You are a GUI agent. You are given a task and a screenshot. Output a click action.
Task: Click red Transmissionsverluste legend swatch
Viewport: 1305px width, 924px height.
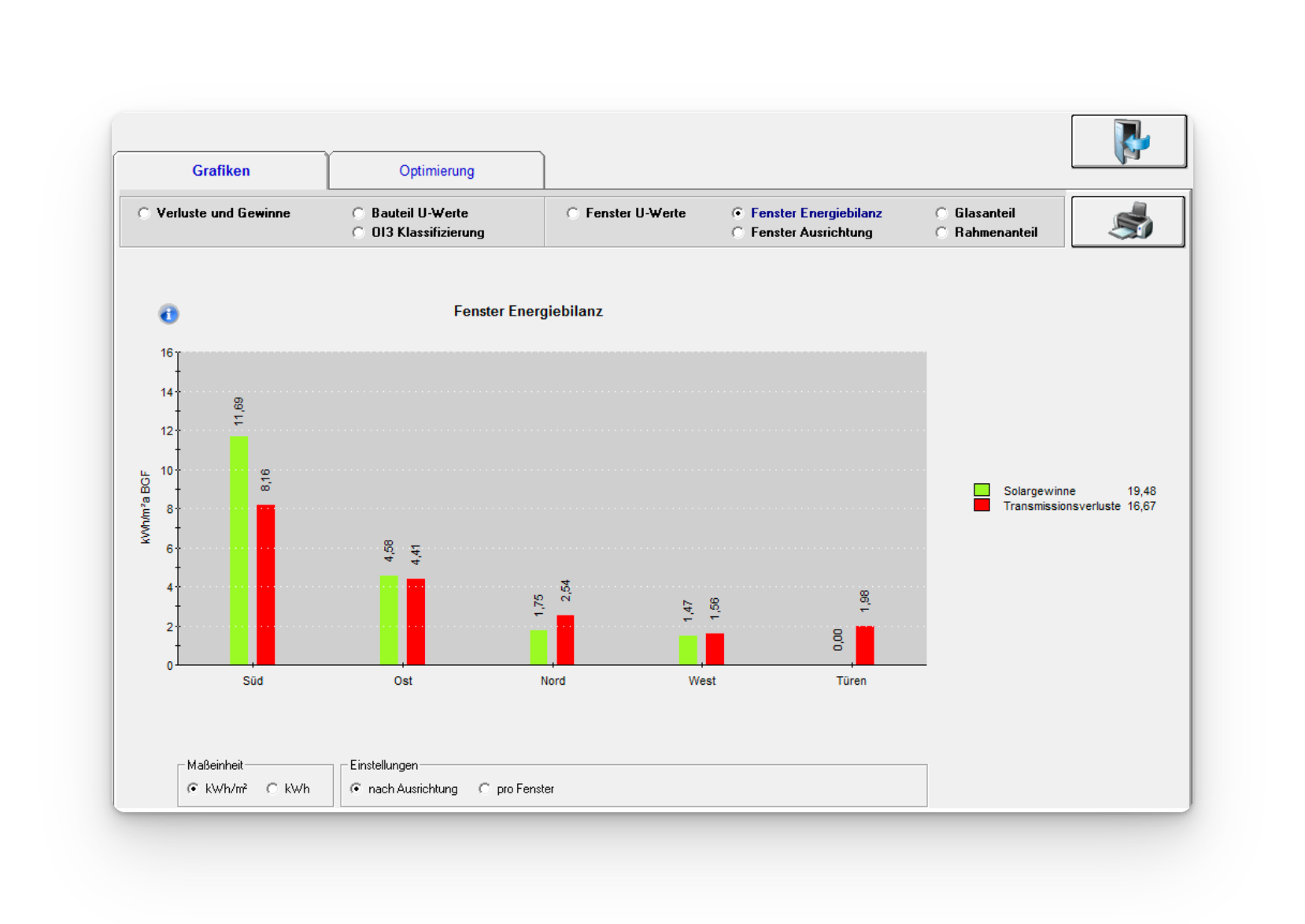point(982,505)
